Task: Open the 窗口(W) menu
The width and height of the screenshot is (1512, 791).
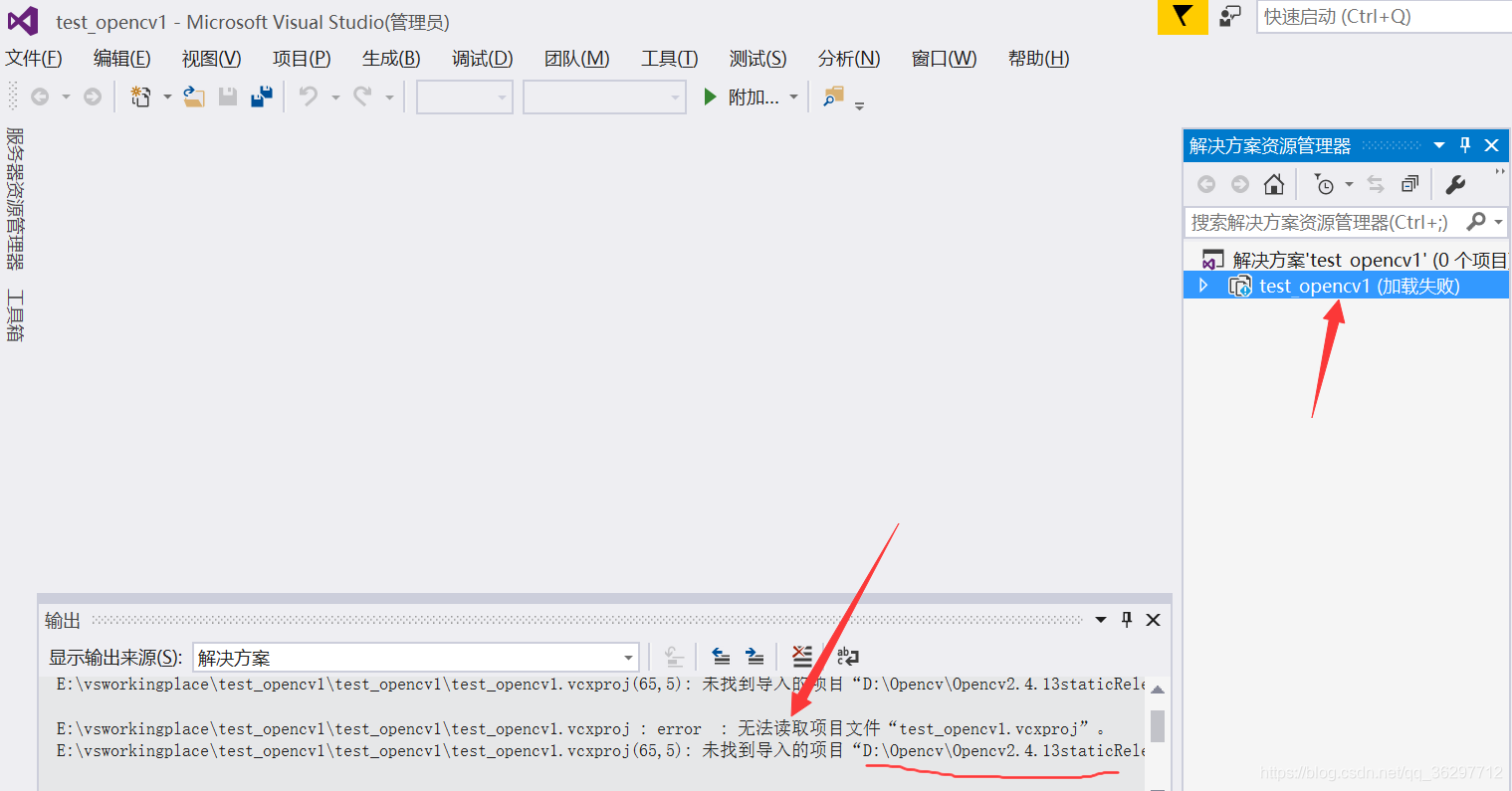Action: (x=944, y=59)
